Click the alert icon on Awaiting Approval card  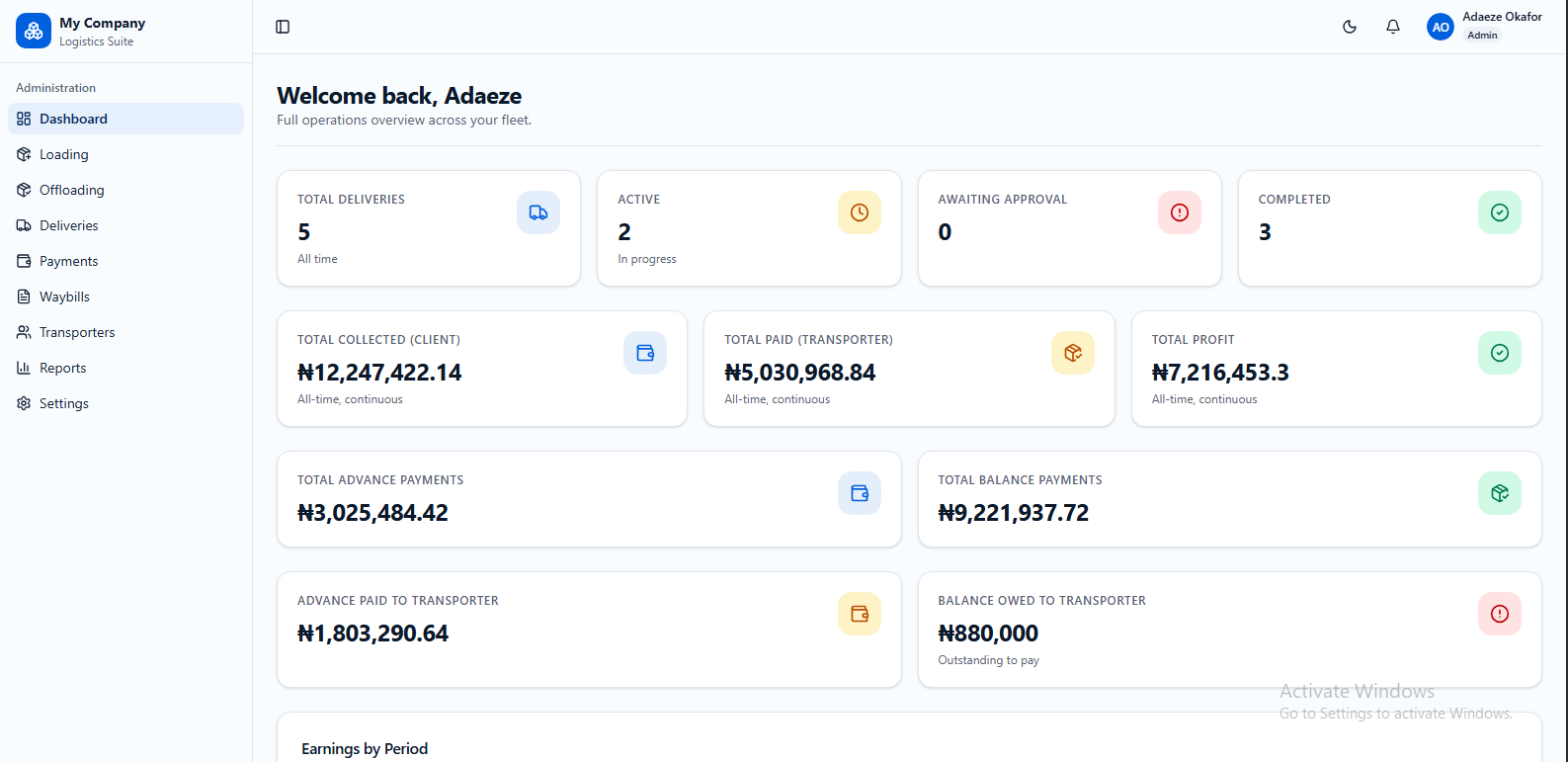click(1180, 212)
